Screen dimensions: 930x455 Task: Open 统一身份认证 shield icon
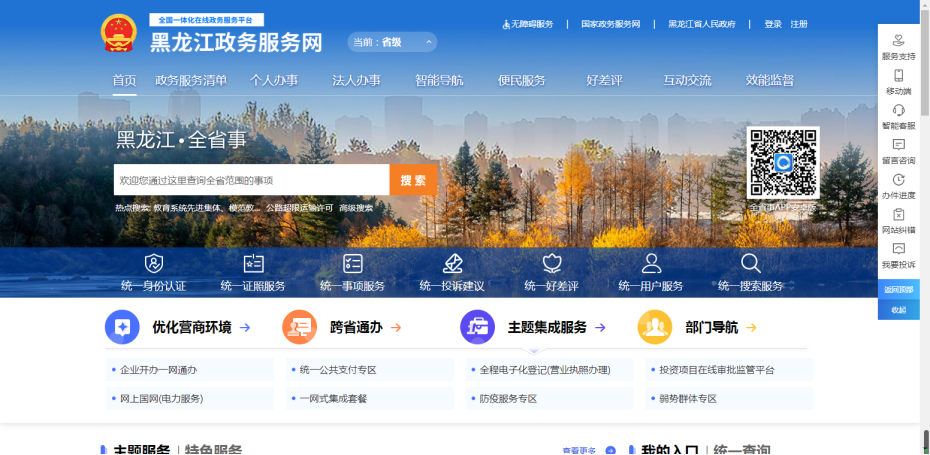point(154,263)
